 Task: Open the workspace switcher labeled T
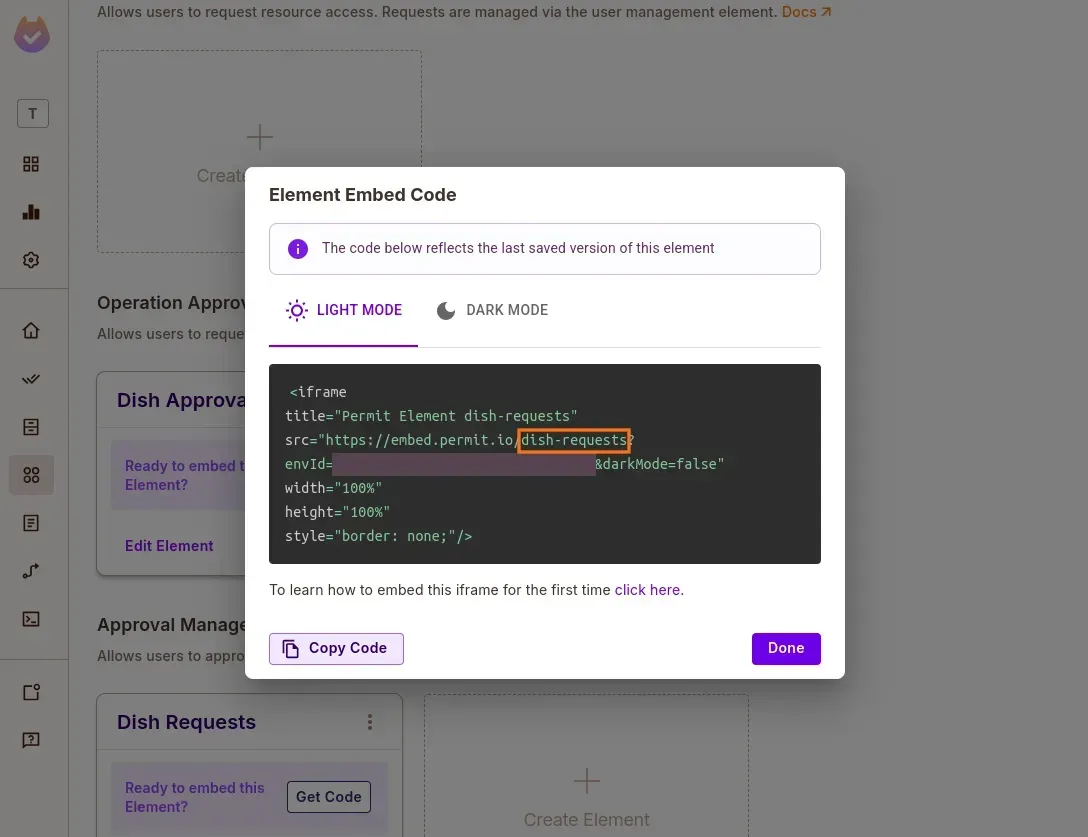32,114
